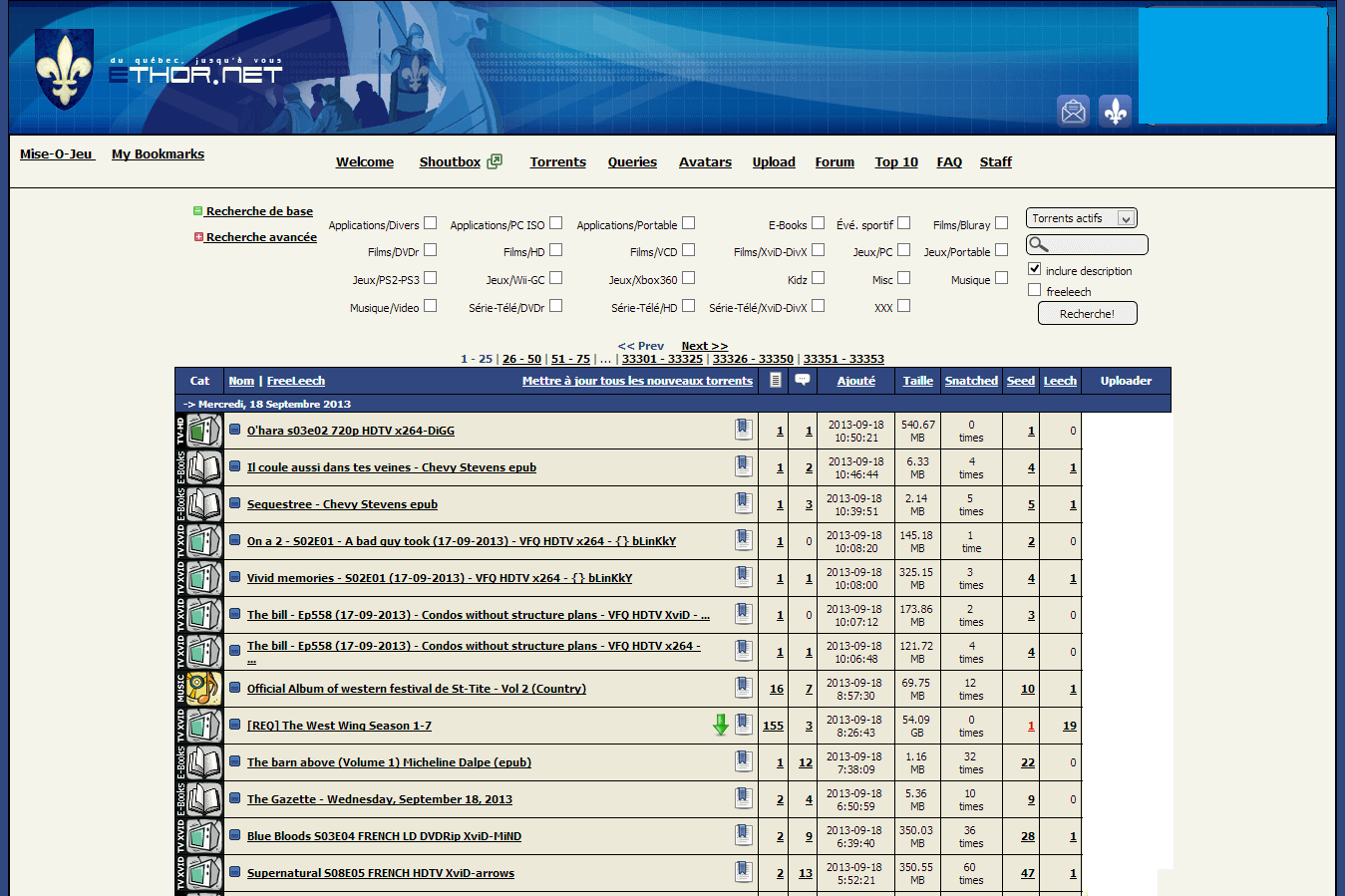Open the Torrents menu

click(557, 162)
